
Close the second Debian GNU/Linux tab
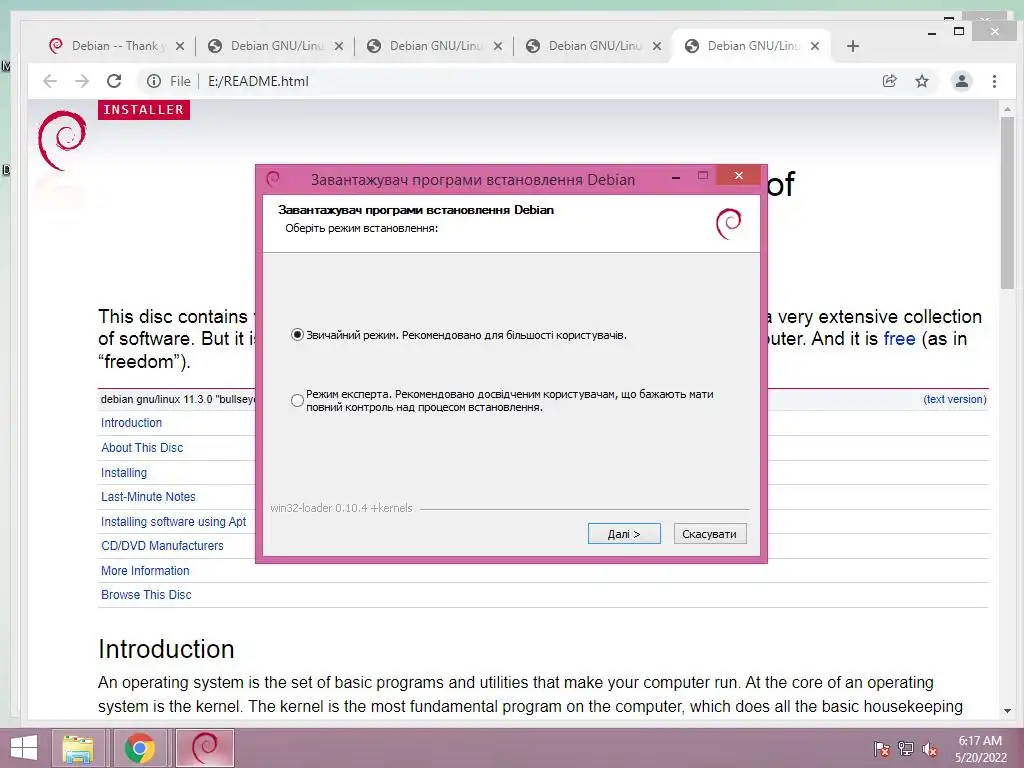click(339, 46)
